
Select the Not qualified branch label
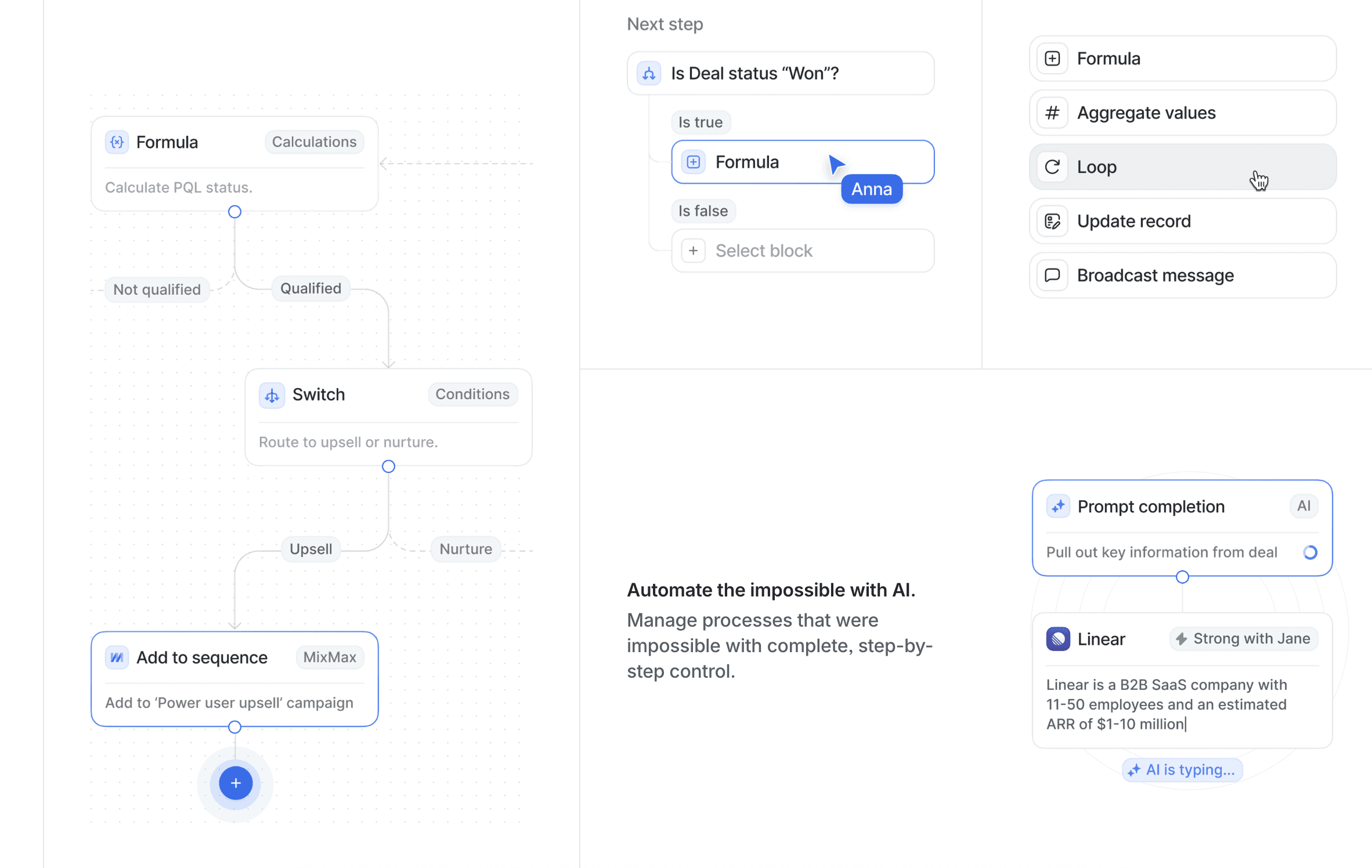tap(157, 290)
